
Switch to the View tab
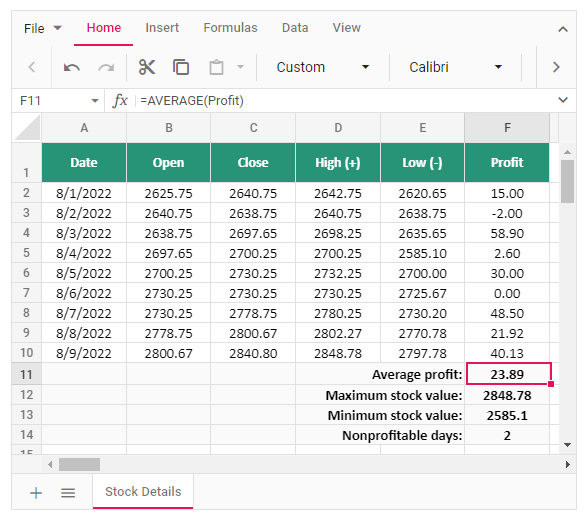tap(347, 28)
